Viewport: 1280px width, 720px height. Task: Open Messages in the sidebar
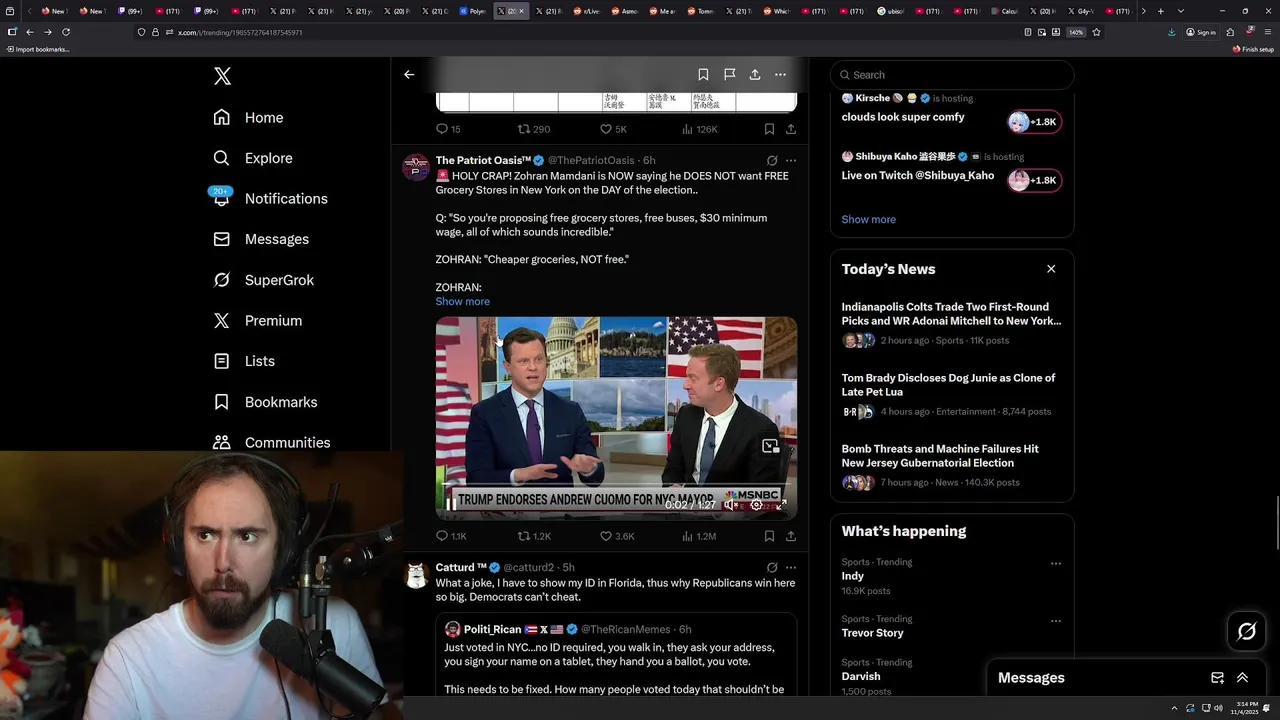tap(261, 239)
